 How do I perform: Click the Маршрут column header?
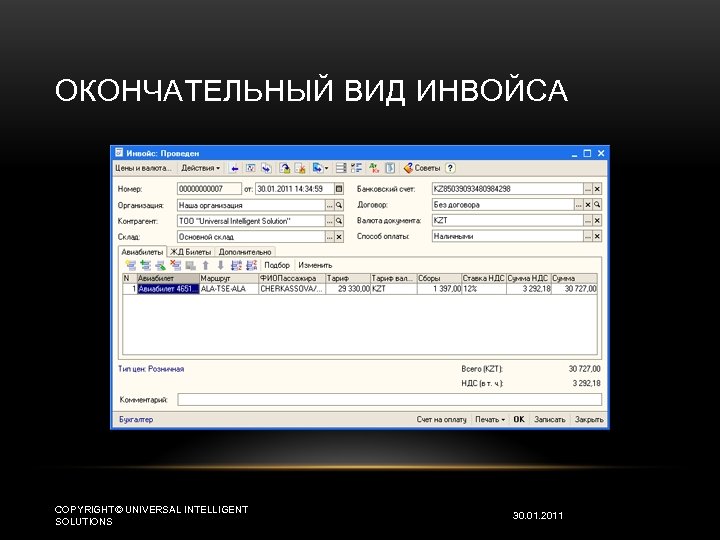pos(229,278)
